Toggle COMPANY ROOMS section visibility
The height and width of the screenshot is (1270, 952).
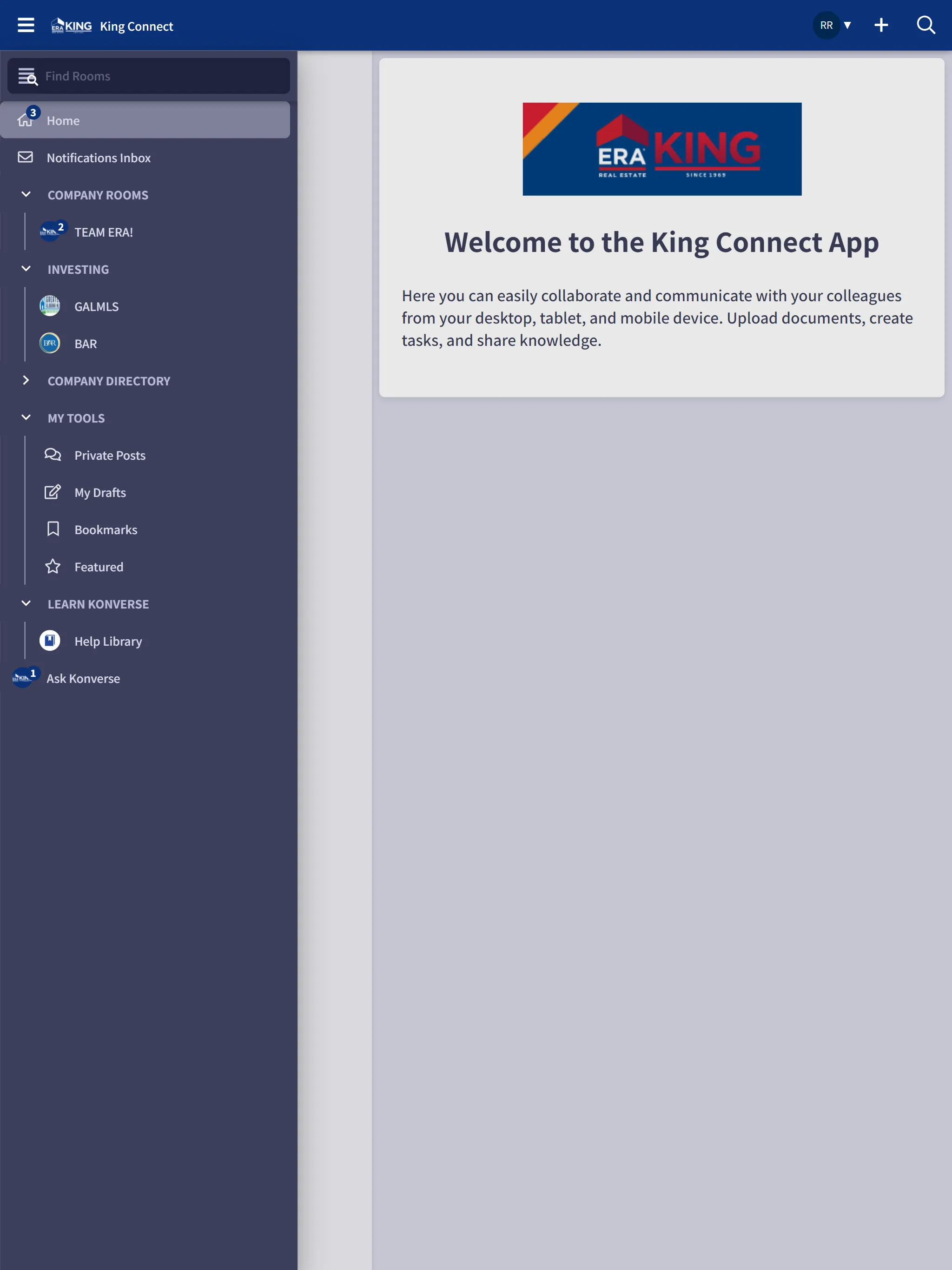pos(25,195)
